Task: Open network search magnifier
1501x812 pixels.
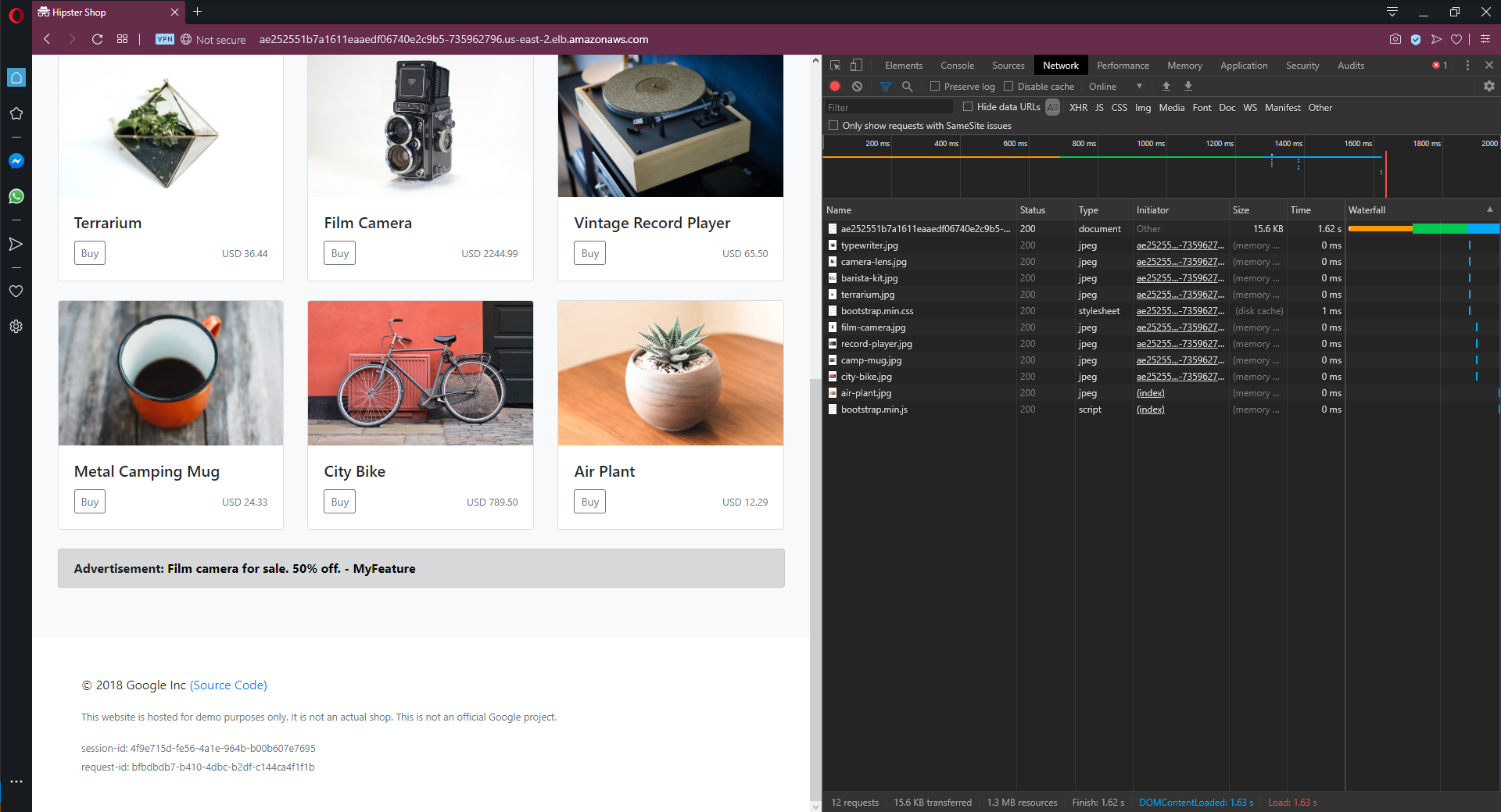Action: tap(907, 87)
